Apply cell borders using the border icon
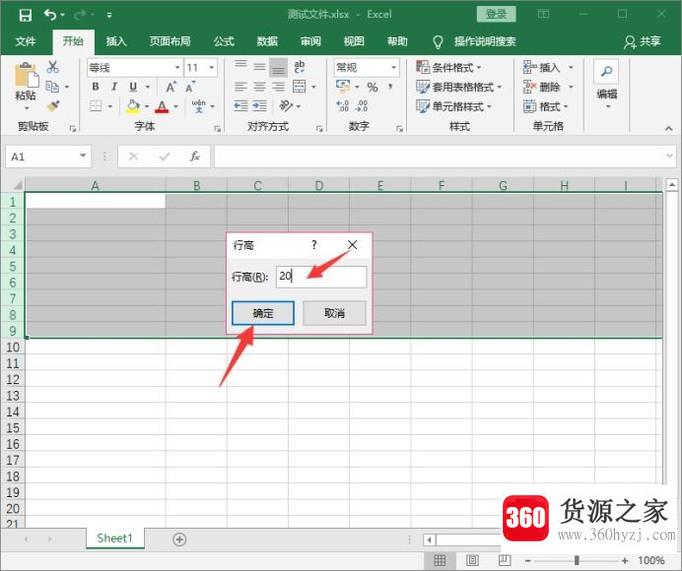The height and width of the screenshot is (571, 682). click(x=95, y=106)
